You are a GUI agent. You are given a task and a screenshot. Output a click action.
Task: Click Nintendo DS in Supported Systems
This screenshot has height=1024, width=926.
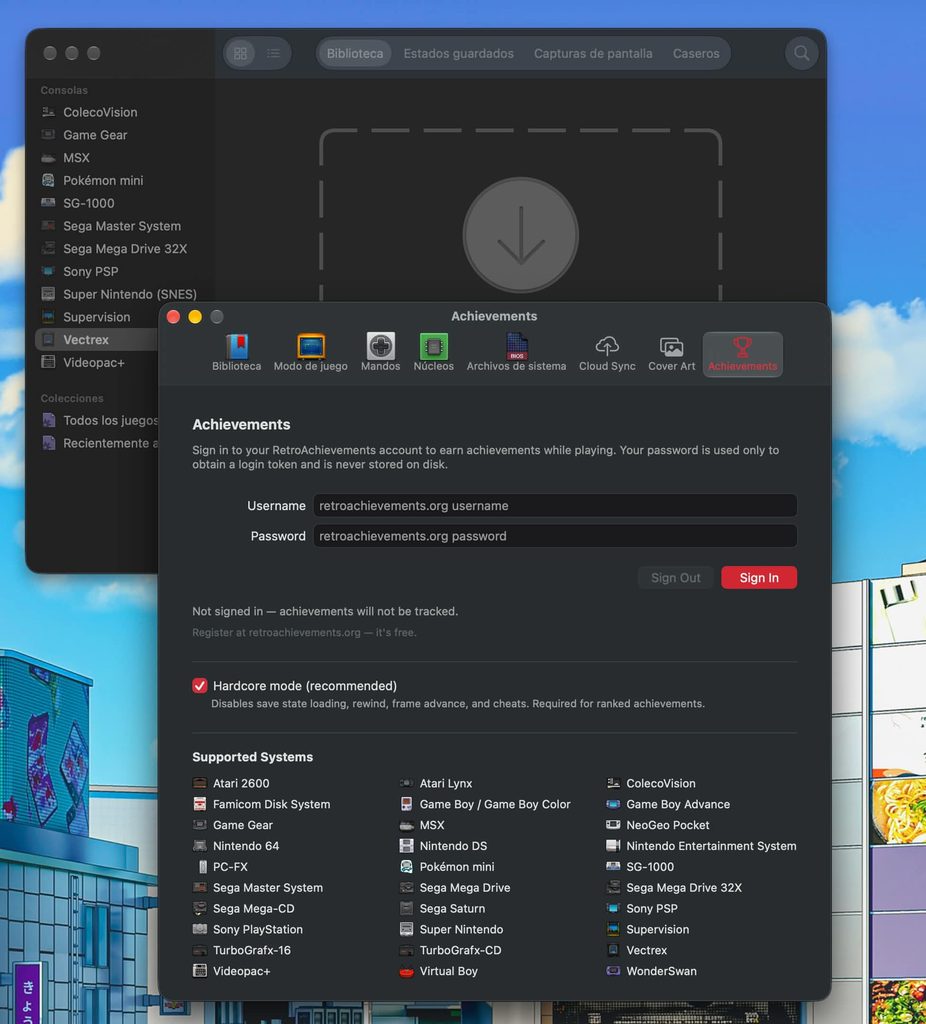pos(443,846)
